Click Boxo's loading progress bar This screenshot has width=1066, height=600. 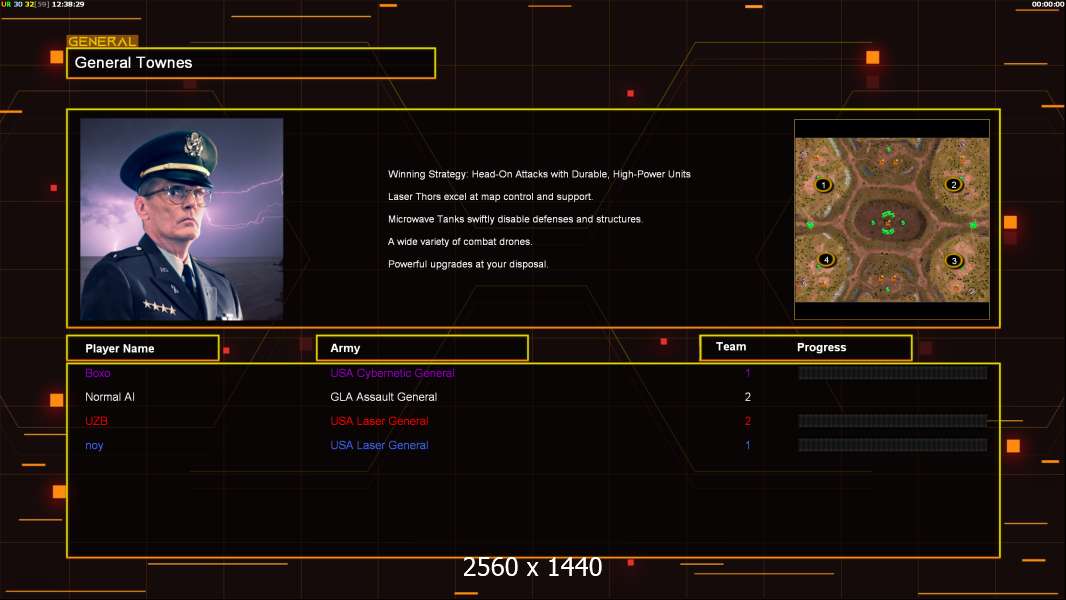pyautogui.click(x=892, y=373)
